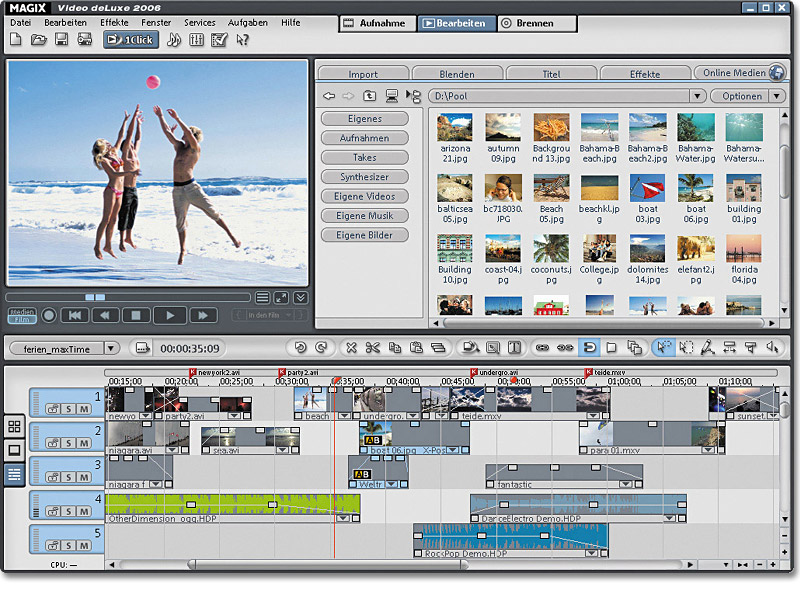Solo track 1 with the S button
800x600 pixels.
pos(69,409)
